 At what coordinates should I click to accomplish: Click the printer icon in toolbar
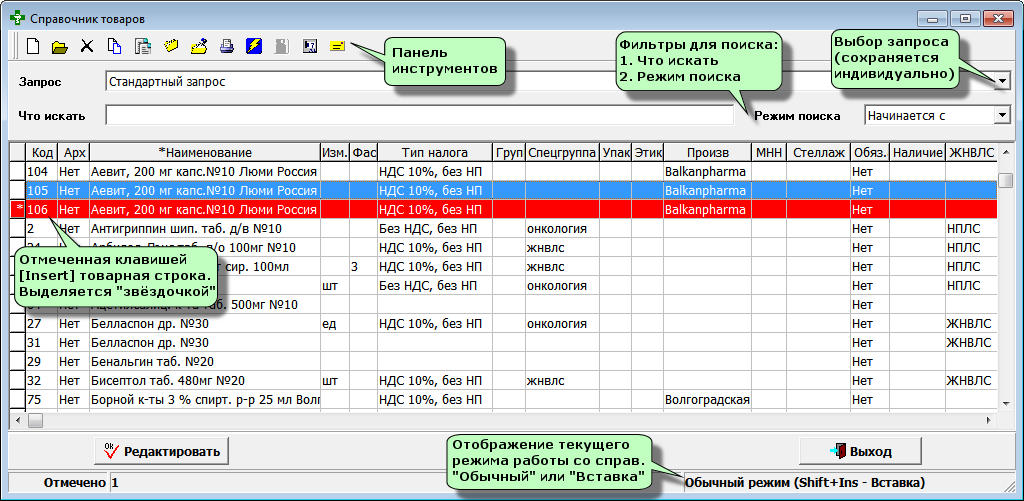tap(226, 46)
